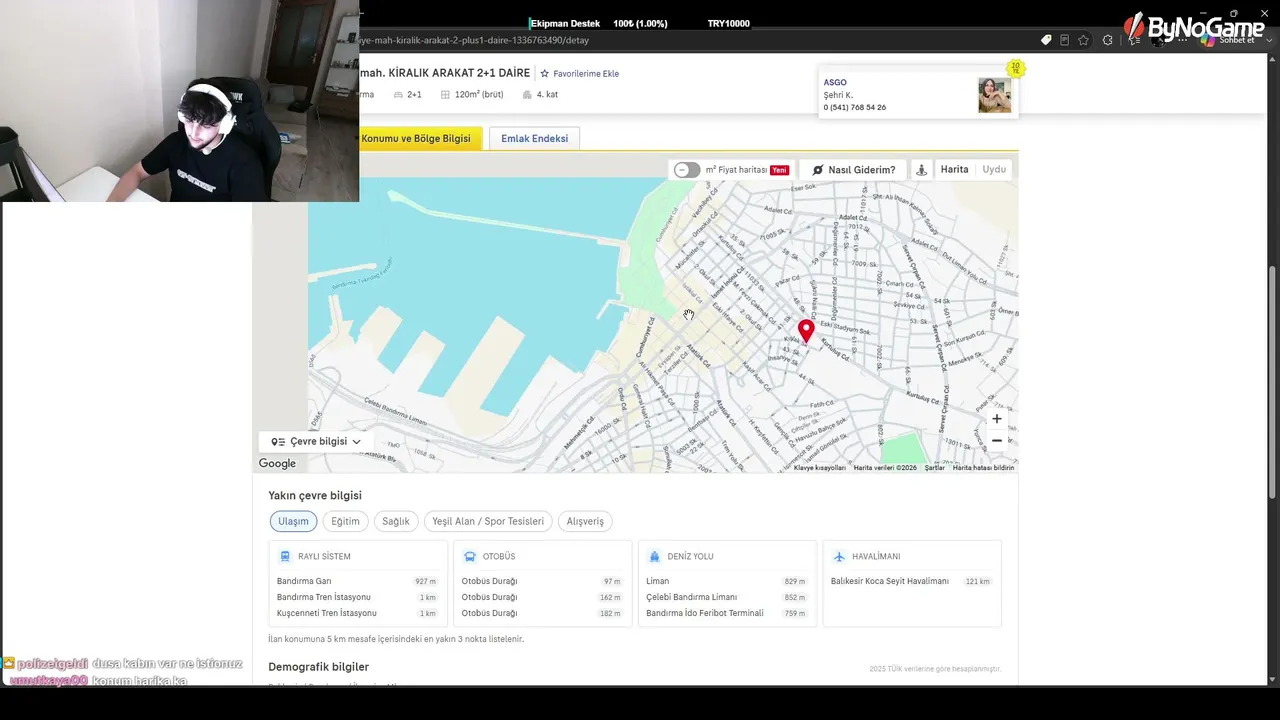Image resolution: width=1280 pixels, height=720 pixels.
Task: Open Klavye kısayolları on the map footer
Action: point(820,468)
